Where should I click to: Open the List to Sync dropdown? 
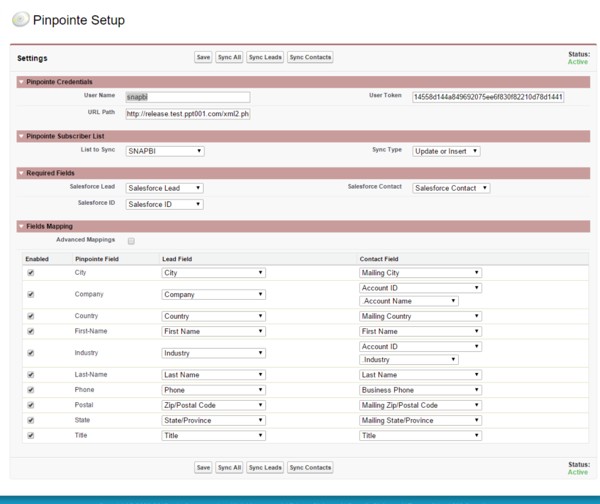(165, 151)
